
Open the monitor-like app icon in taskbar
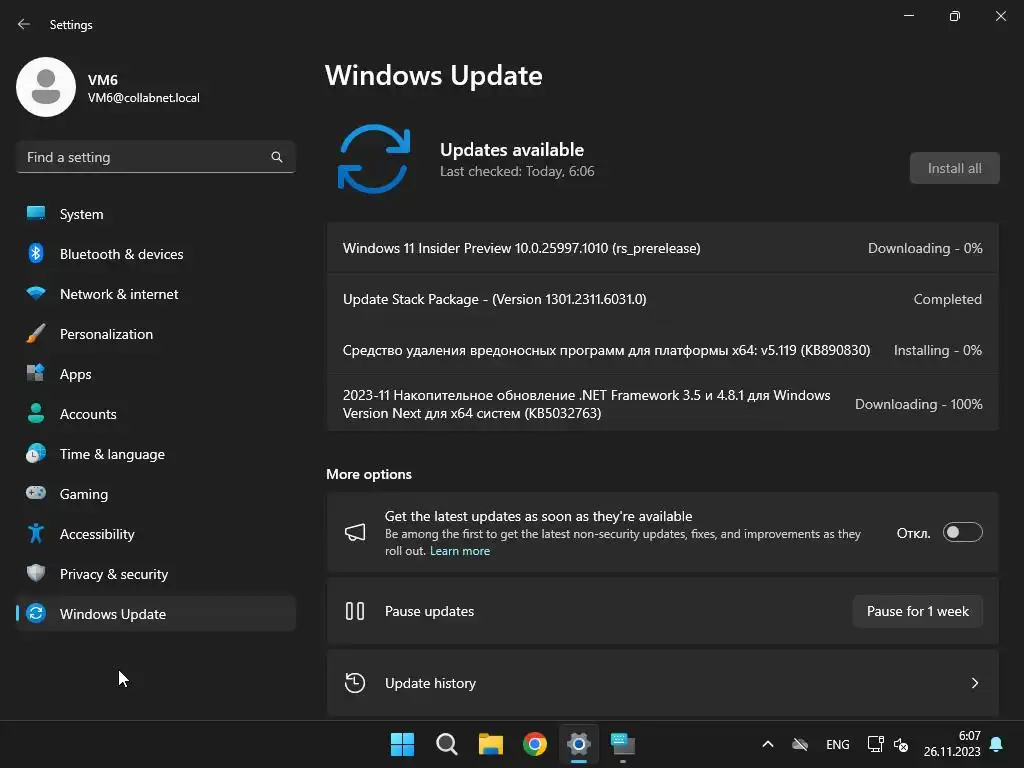point(623,744)
